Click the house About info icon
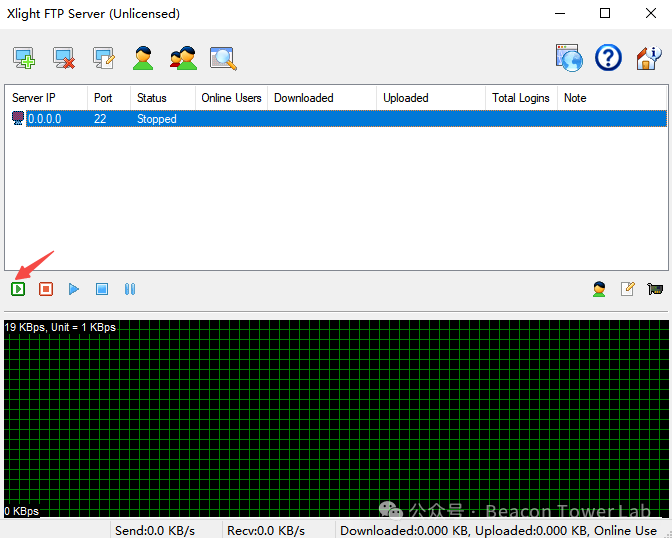 [x=648, y=58]
